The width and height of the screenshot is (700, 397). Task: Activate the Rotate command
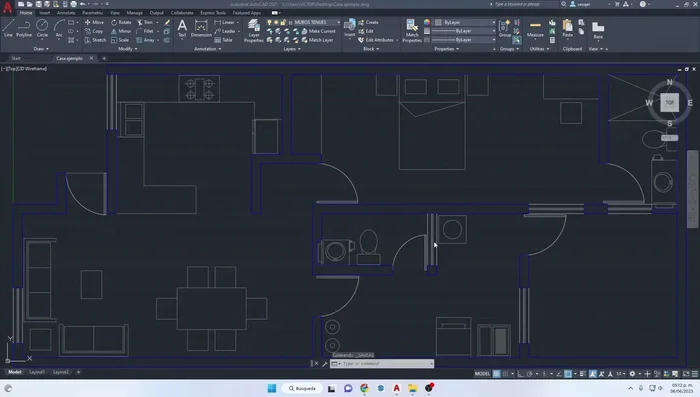(121, 22)
